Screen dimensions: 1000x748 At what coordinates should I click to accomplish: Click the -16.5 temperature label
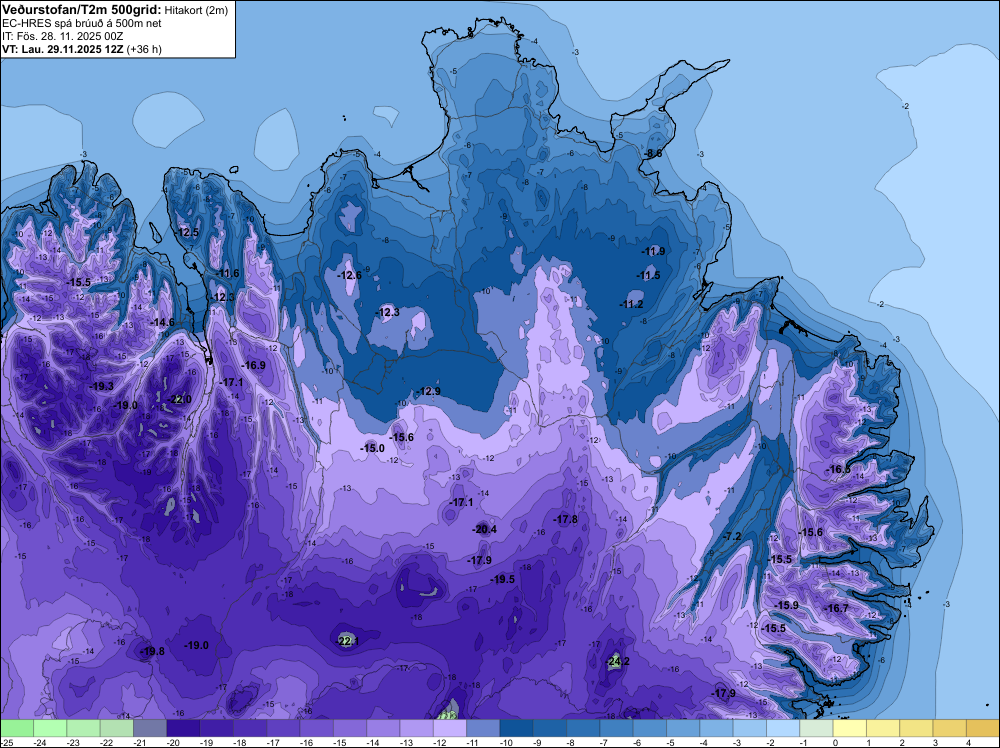(x=839, y=470)
